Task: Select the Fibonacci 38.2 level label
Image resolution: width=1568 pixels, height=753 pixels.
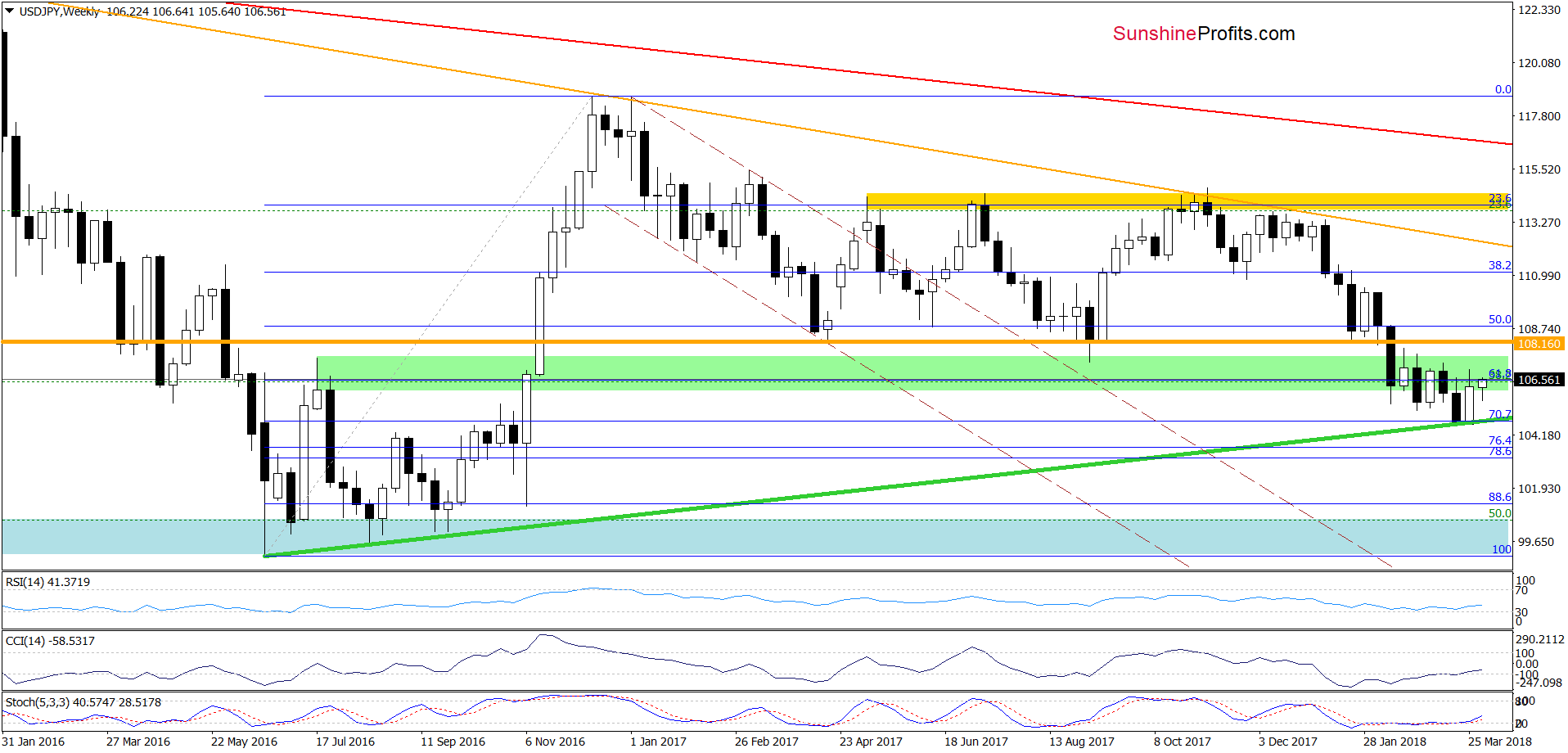Action: point(1499,265)
